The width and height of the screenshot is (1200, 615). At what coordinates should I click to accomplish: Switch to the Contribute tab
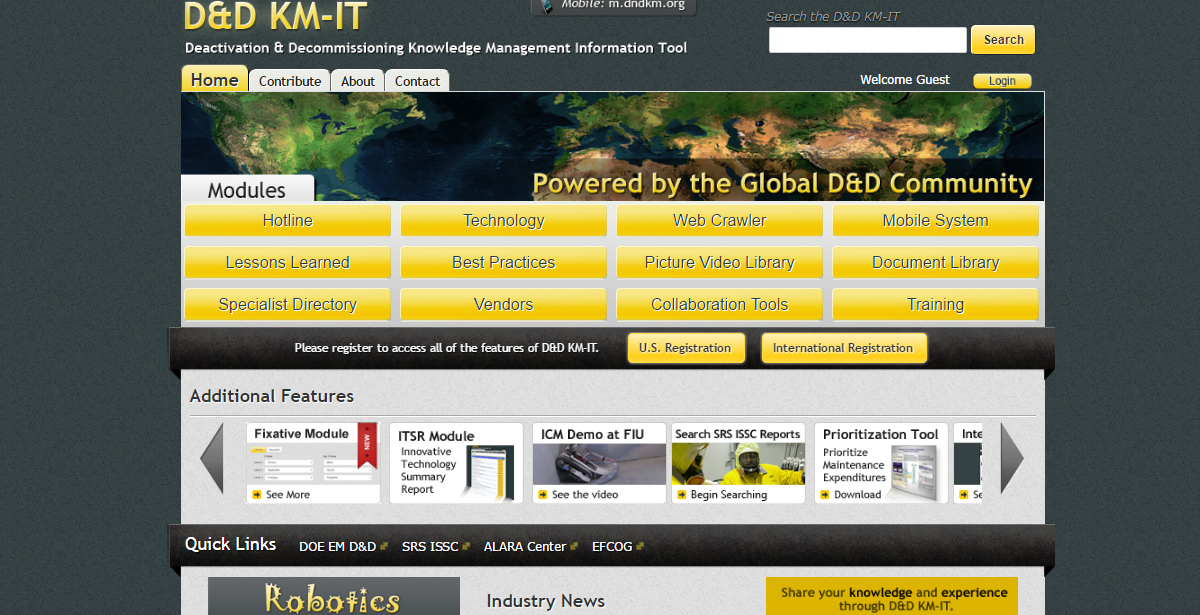(x=289, y=81)
